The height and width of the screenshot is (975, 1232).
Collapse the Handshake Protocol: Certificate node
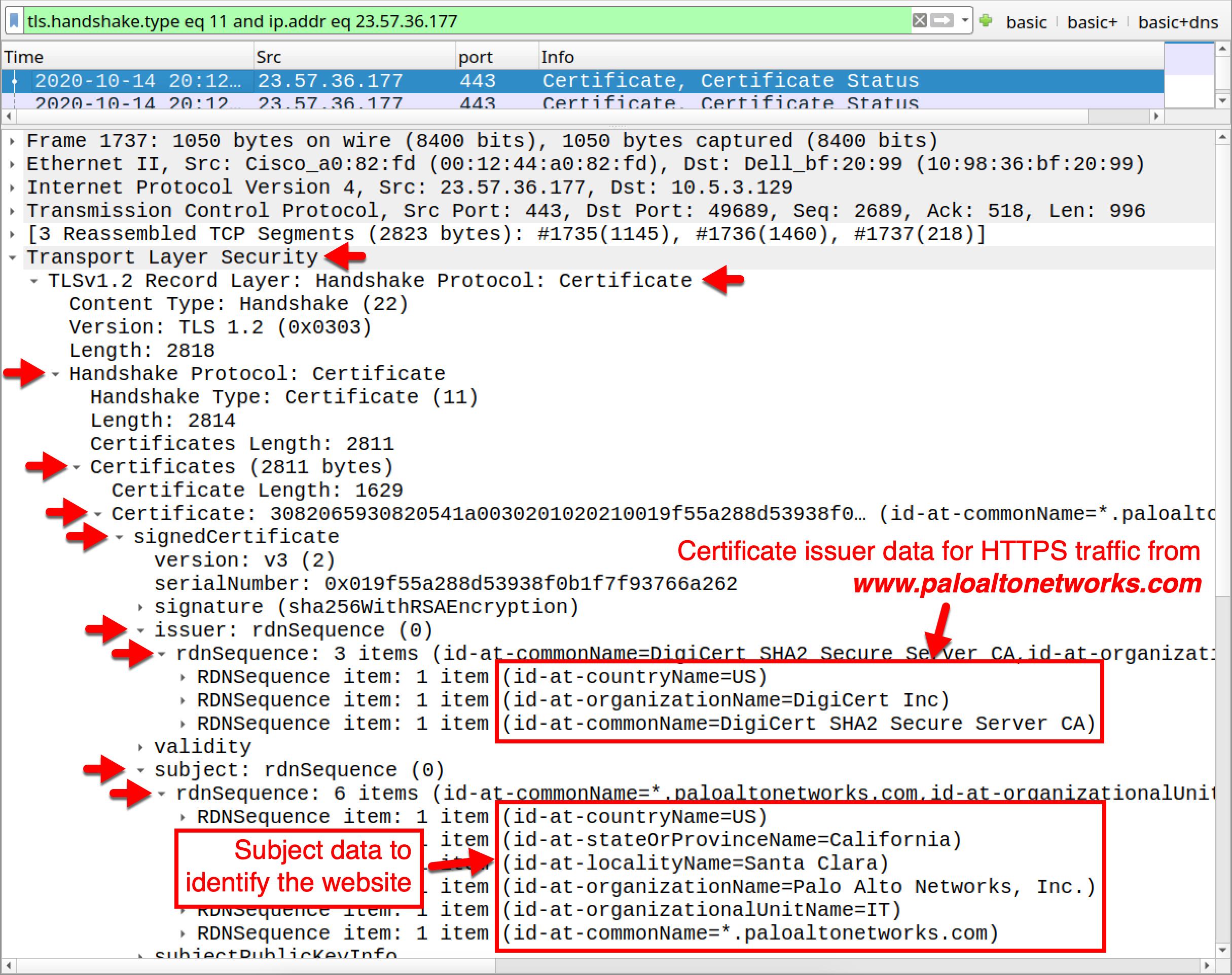pos(54,373)
